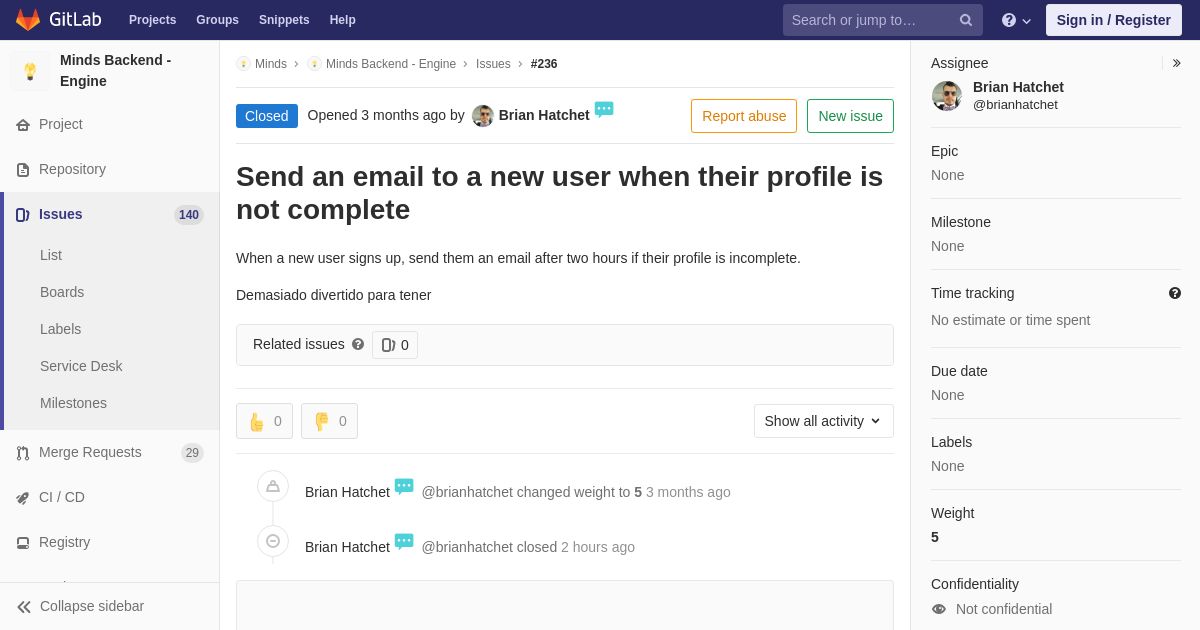The height and width of the screenshot is (630, 1200).
Task: Click the New issue button
Action: pos(850,116)
